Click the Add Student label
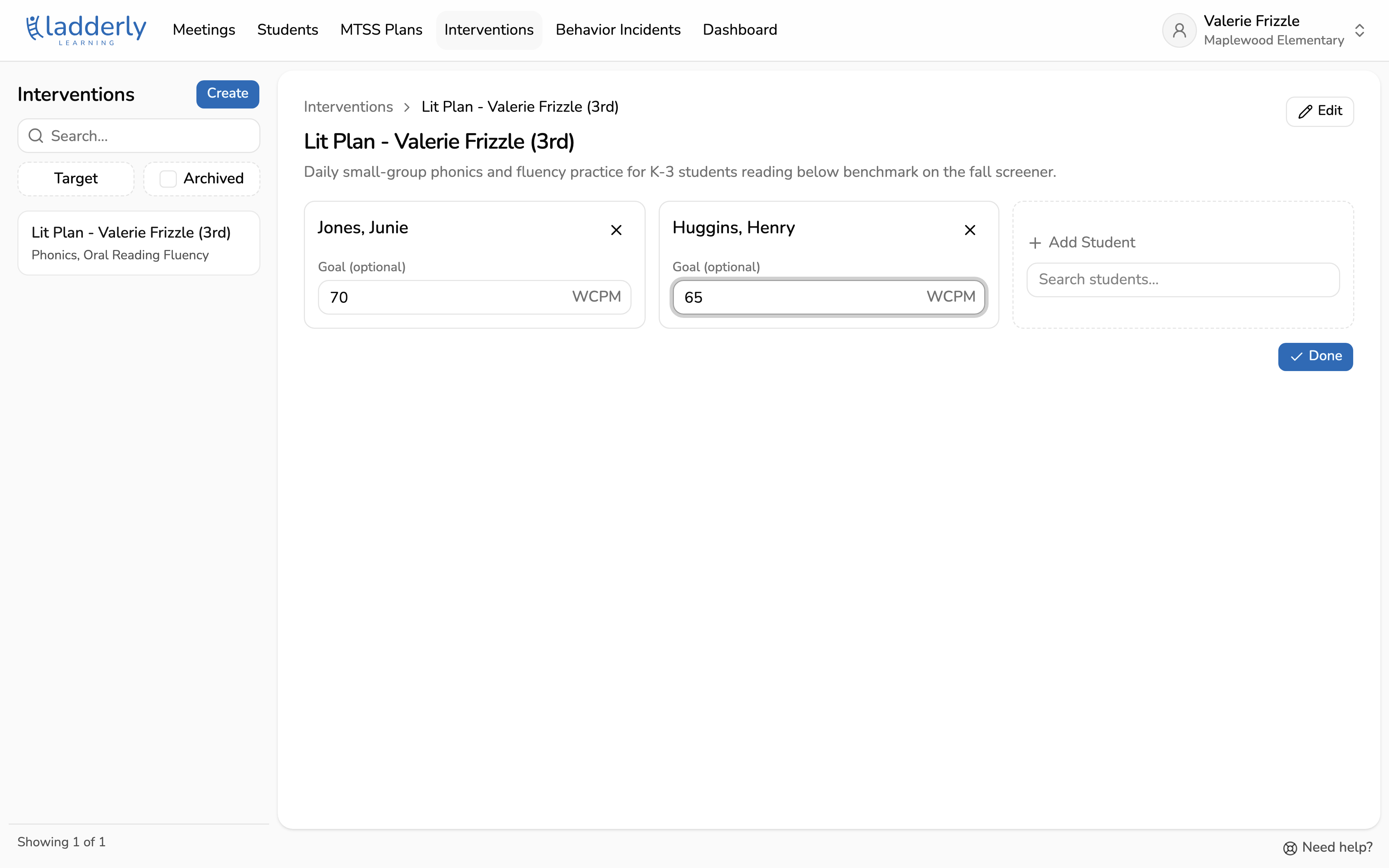 tap(1082, 243)
